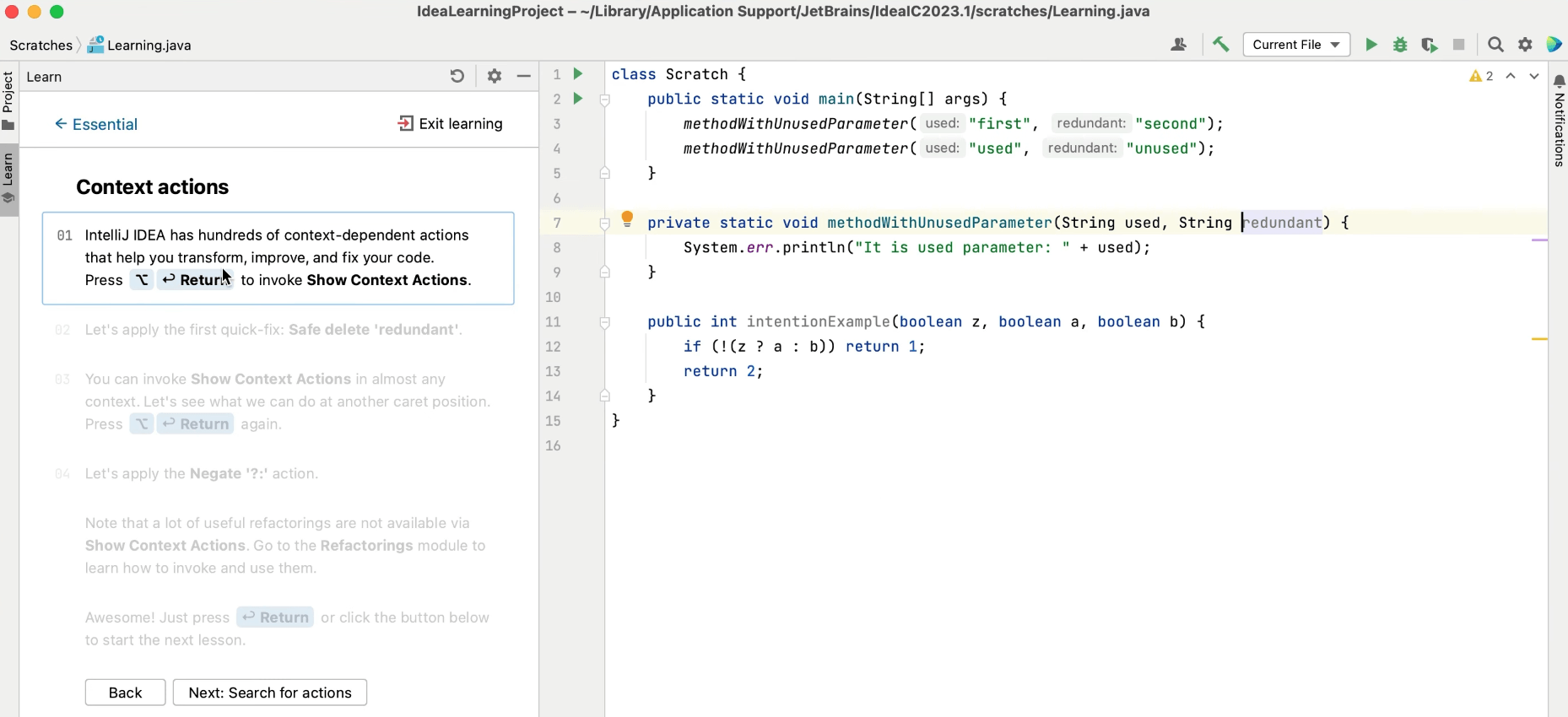This screenshot has height=717, width=1568.
Task: Run the current file with green play button
Action: [x=1371, y=45]
